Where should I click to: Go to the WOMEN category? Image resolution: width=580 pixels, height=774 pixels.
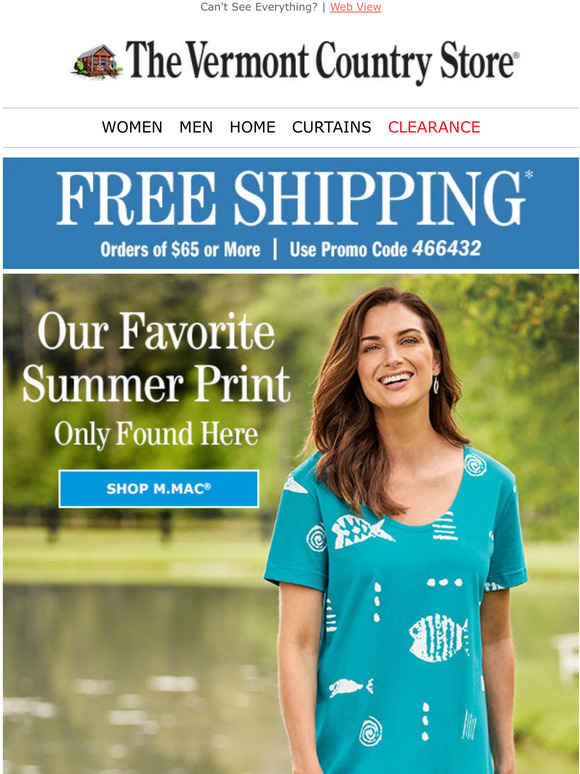132,127
